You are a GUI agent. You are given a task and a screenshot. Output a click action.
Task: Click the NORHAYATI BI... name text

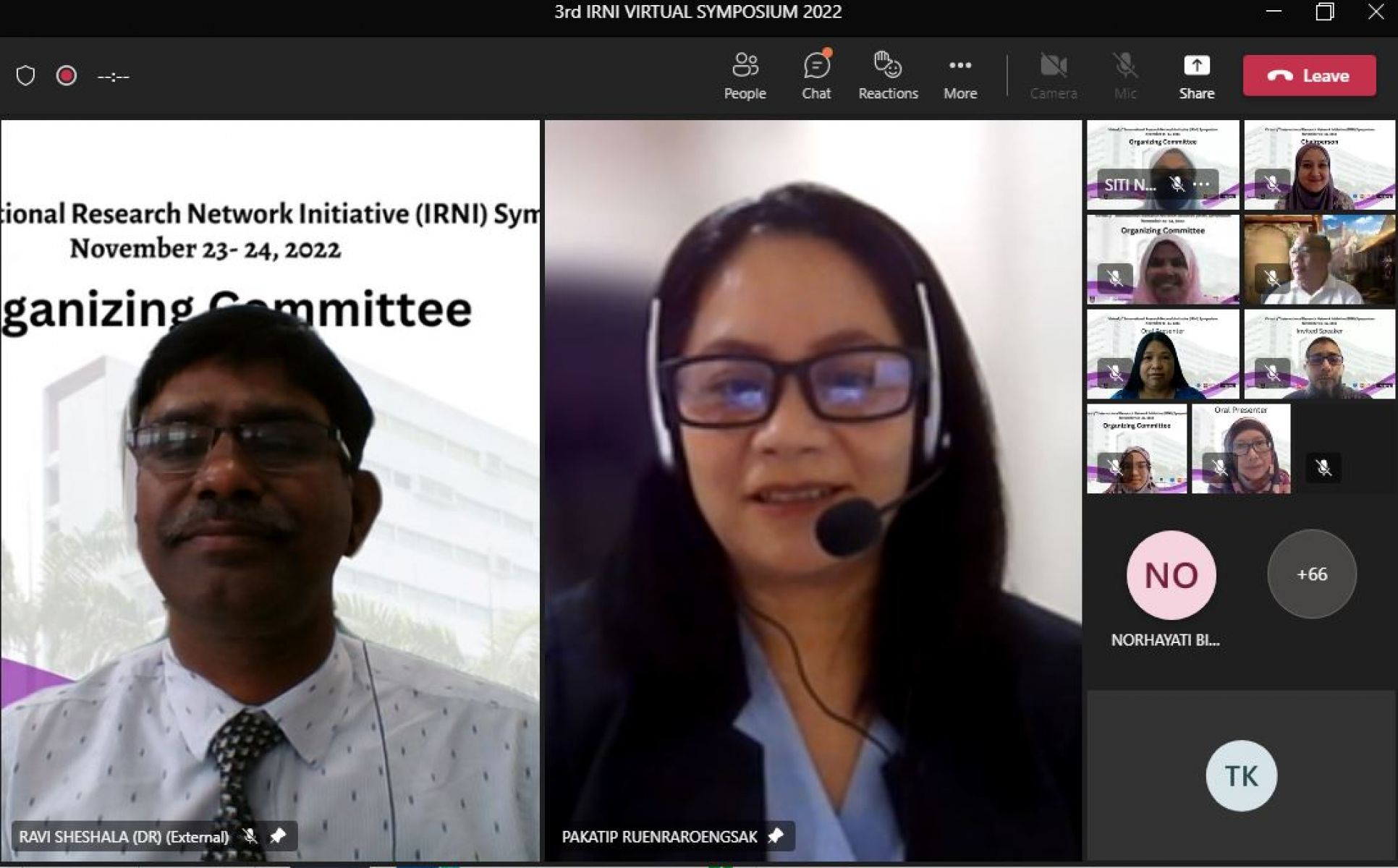coord(1165,640)
